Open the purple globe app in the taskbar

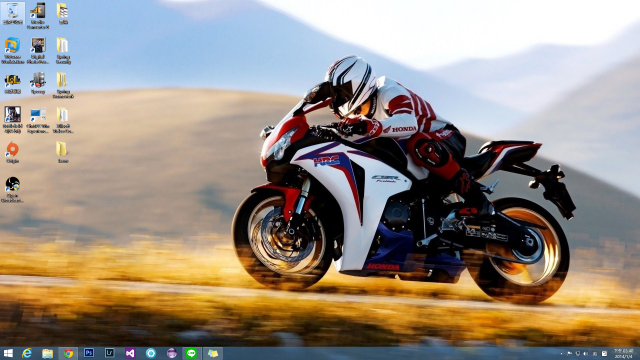[x=171, y=353]
